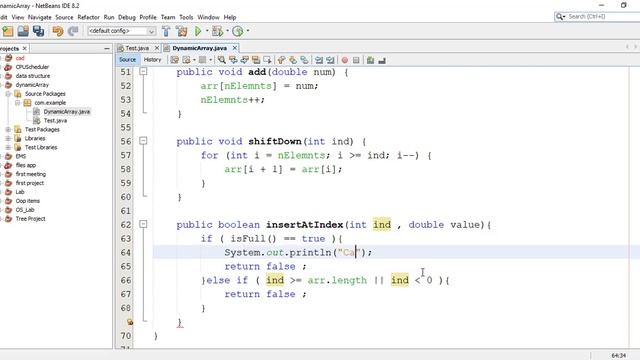Open the Profile Project dropdown arrow

[x=248, y=31]
